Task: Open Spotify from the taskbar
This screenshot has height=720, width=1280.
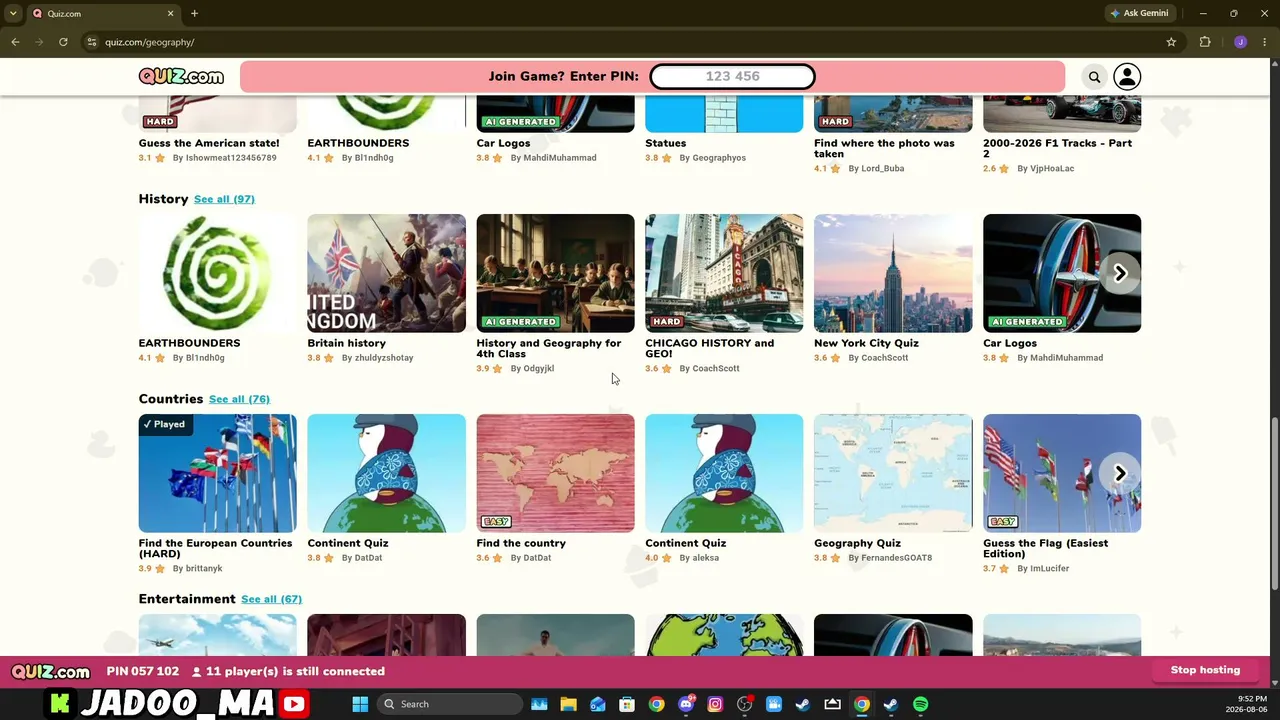Action: [x=920, y=704]
